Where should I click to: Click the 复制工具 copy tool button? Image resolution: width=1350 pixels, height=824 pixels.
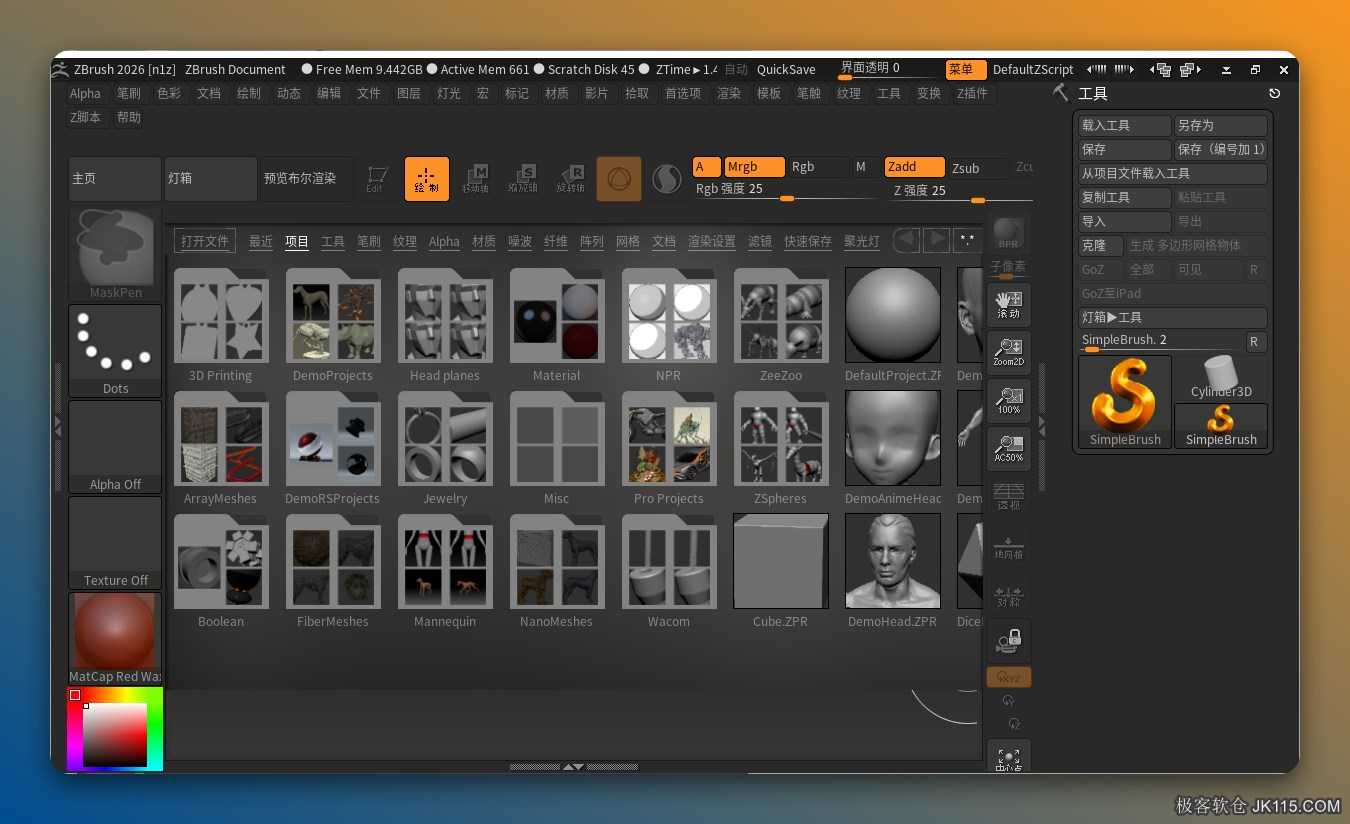click(x=1125, y=198)
